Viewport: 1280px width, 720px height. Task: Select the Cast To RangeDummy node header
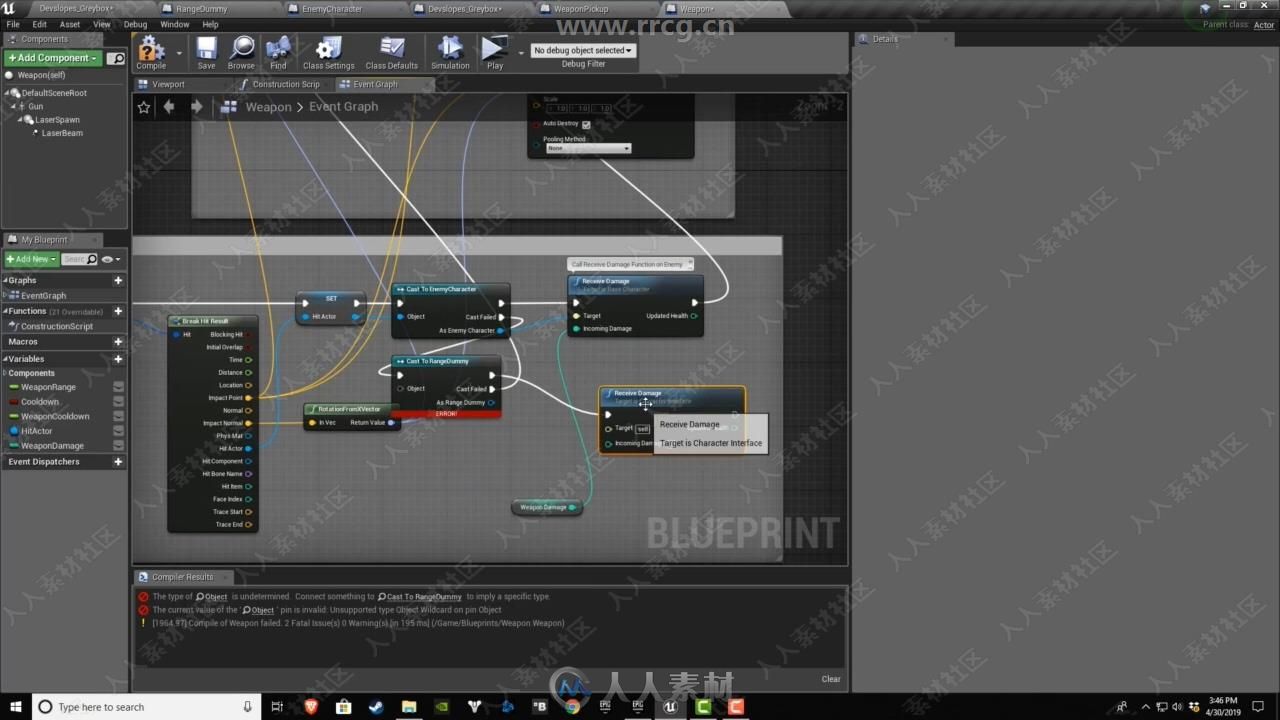coord(446,361)
